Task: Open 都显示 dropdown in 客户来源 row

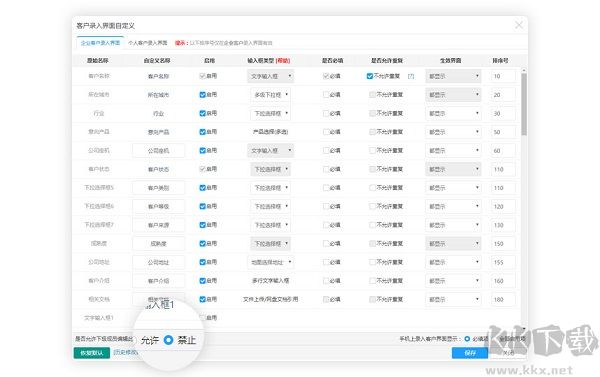Action: (x=453, y=225)
